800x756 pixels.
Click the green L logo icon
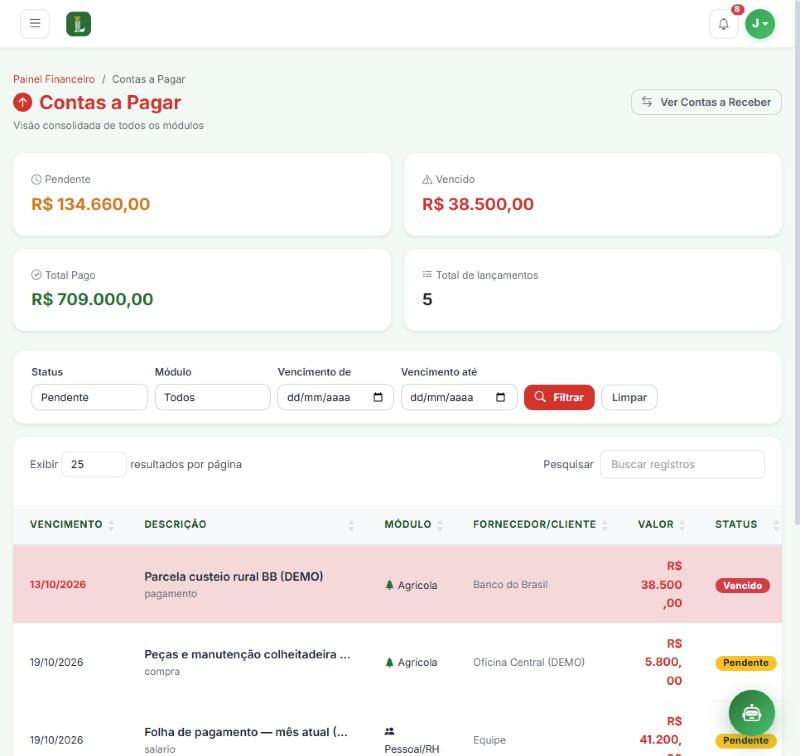point(79,24)
